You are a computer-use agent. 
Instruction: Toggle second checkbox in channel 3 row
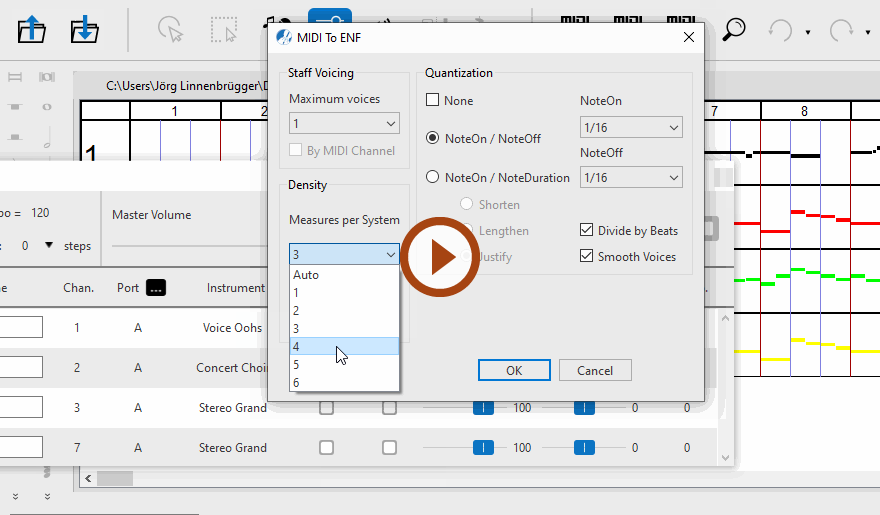pyautogui.click(x=389, y=408)
